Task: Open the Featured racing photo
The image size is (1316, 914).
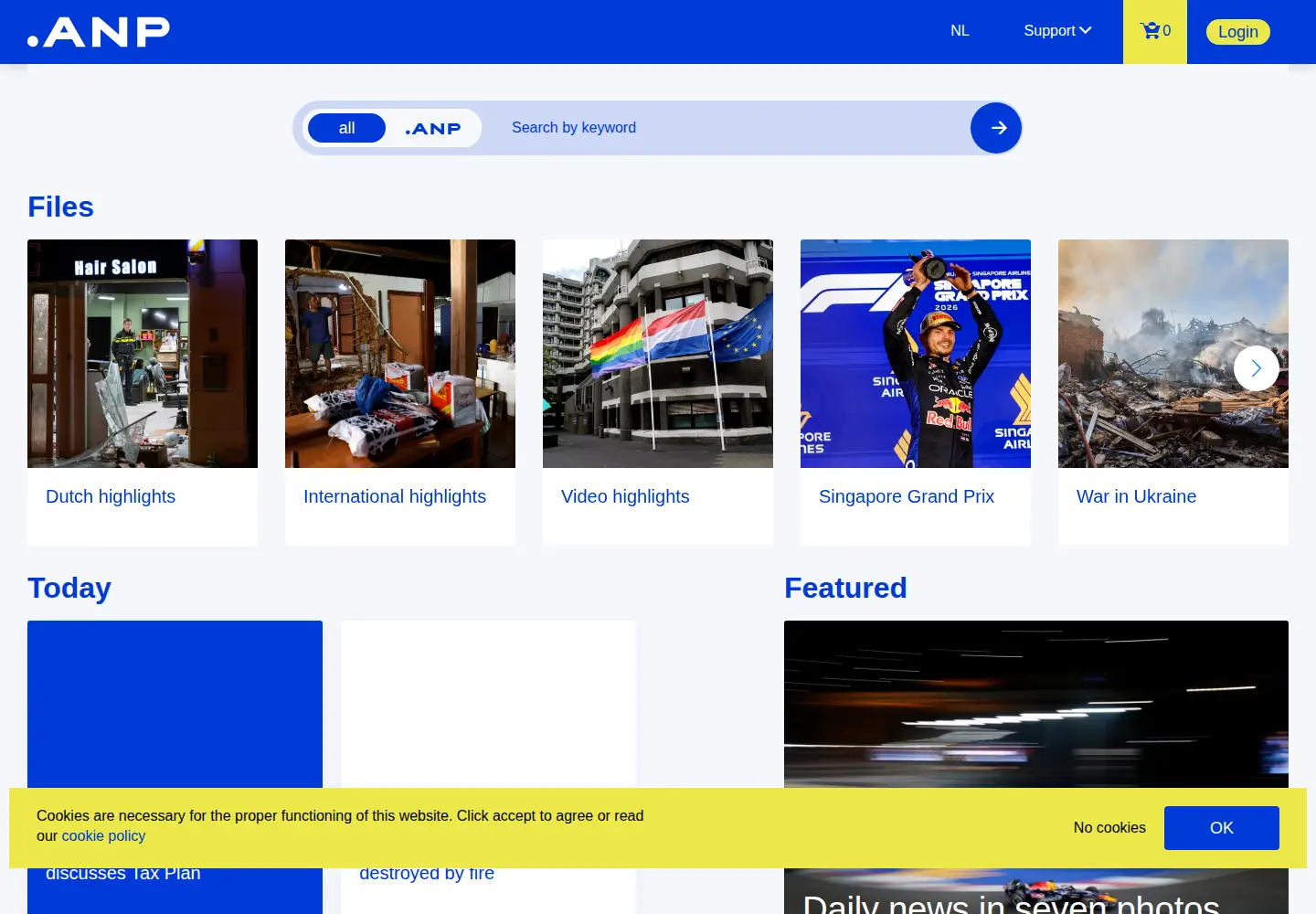Action: tap(1036, 704)
